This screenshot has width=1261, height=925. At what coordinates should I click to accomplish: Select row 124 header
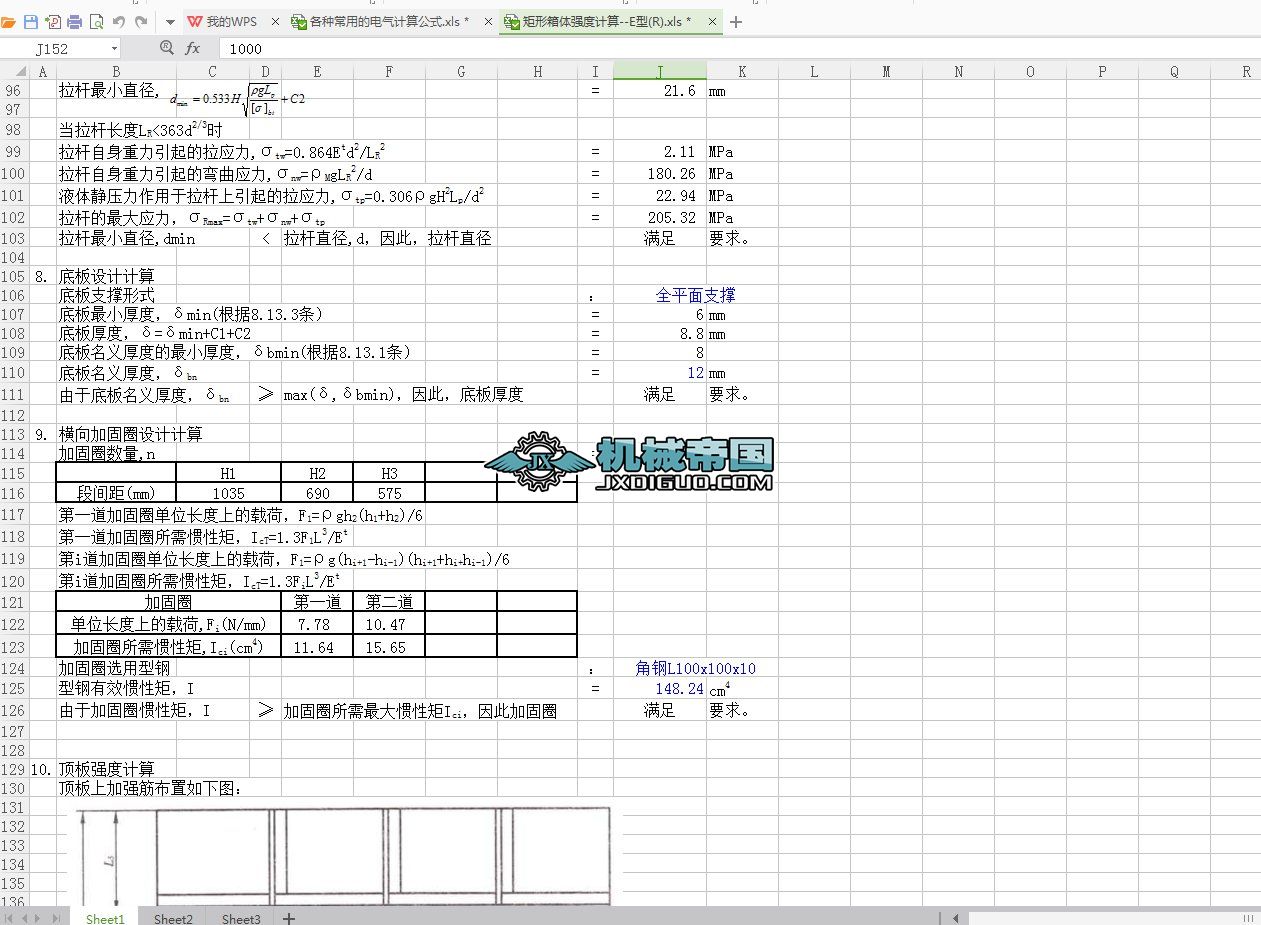point(14,668)
